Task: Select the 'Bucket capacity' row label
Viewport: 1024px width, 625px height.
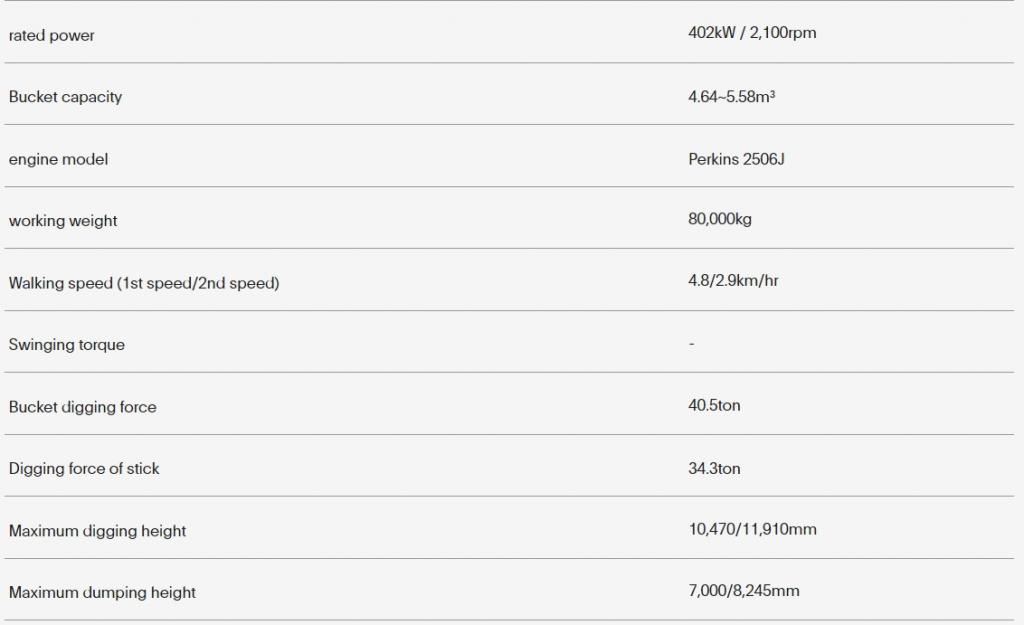Action: pyautogui.click(x=65, y=97)
